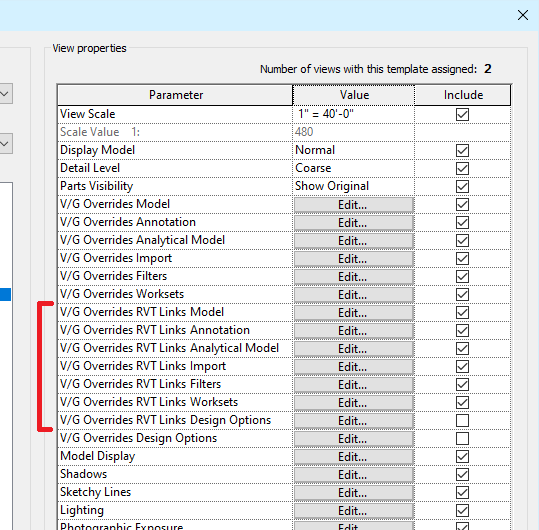The height and width of the screenshot is (530, 539).
Task: Toggle Include checkbox for Detail Level
Action: pyautogui.click(x=462, y=168)
